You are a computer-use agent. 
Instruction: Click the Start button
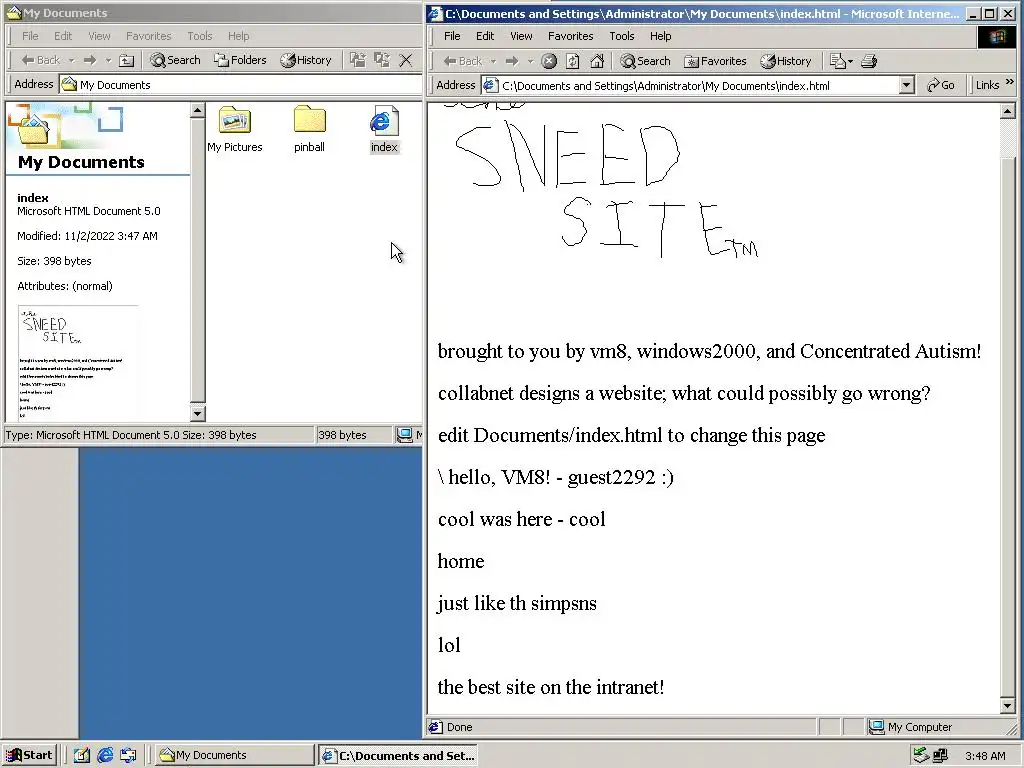[30, 755]
